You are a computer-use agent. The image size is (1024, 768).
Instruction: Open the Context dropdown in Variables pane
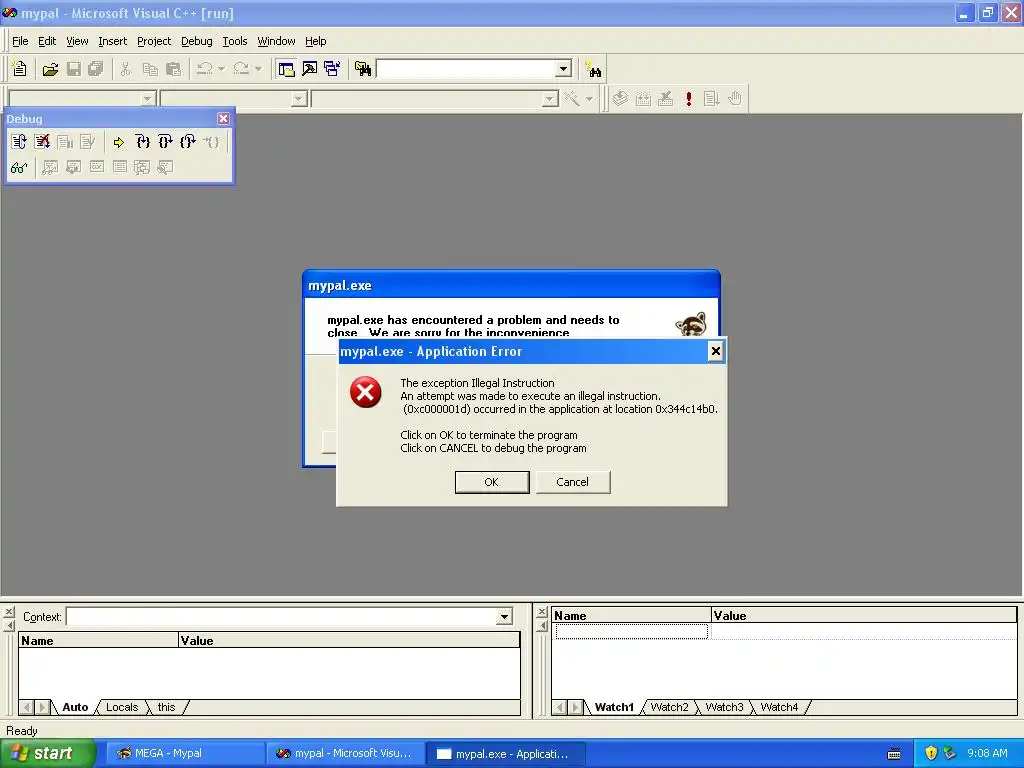point(504,616)
